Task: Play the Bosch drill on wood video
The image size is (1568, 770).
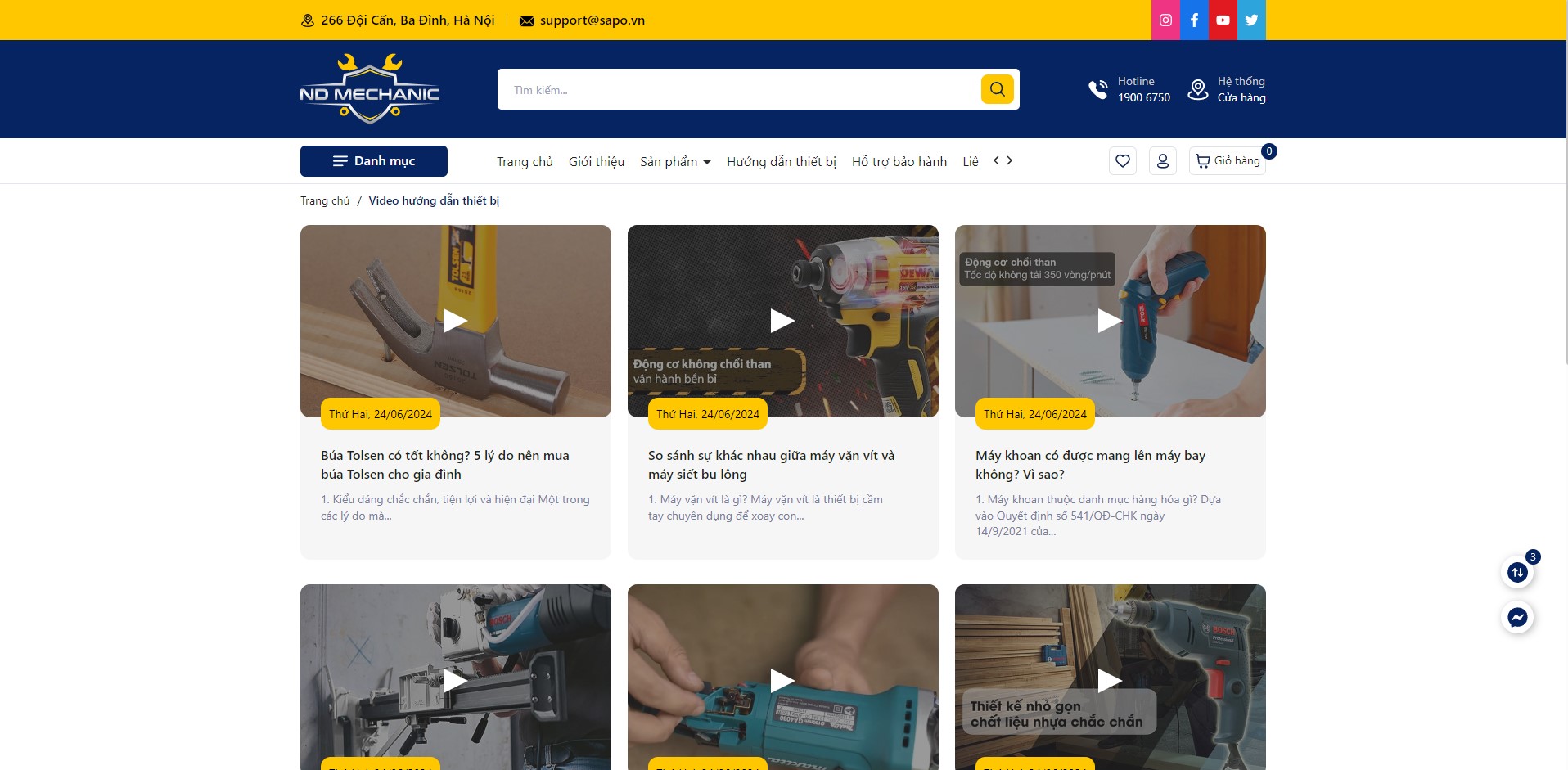Action: [x=1110, y=680]
